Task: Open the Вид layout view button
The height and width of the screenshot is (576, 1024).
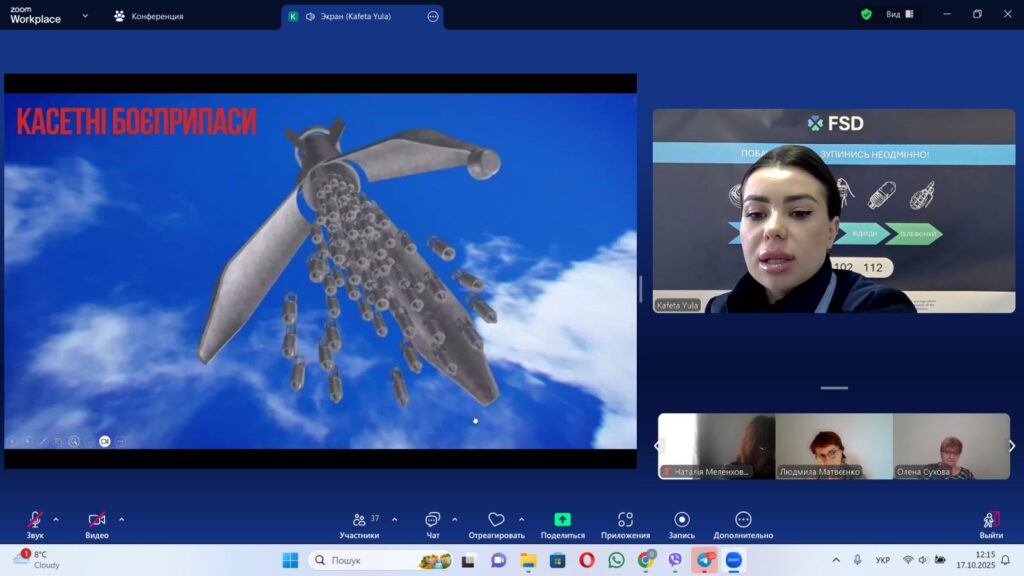Action: [x=899, y=15]
